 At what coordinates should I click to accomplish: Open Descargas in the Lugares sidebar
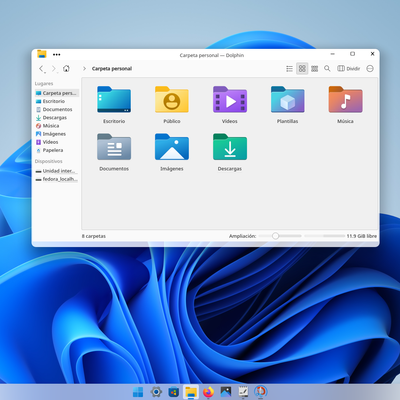(56, 118)
